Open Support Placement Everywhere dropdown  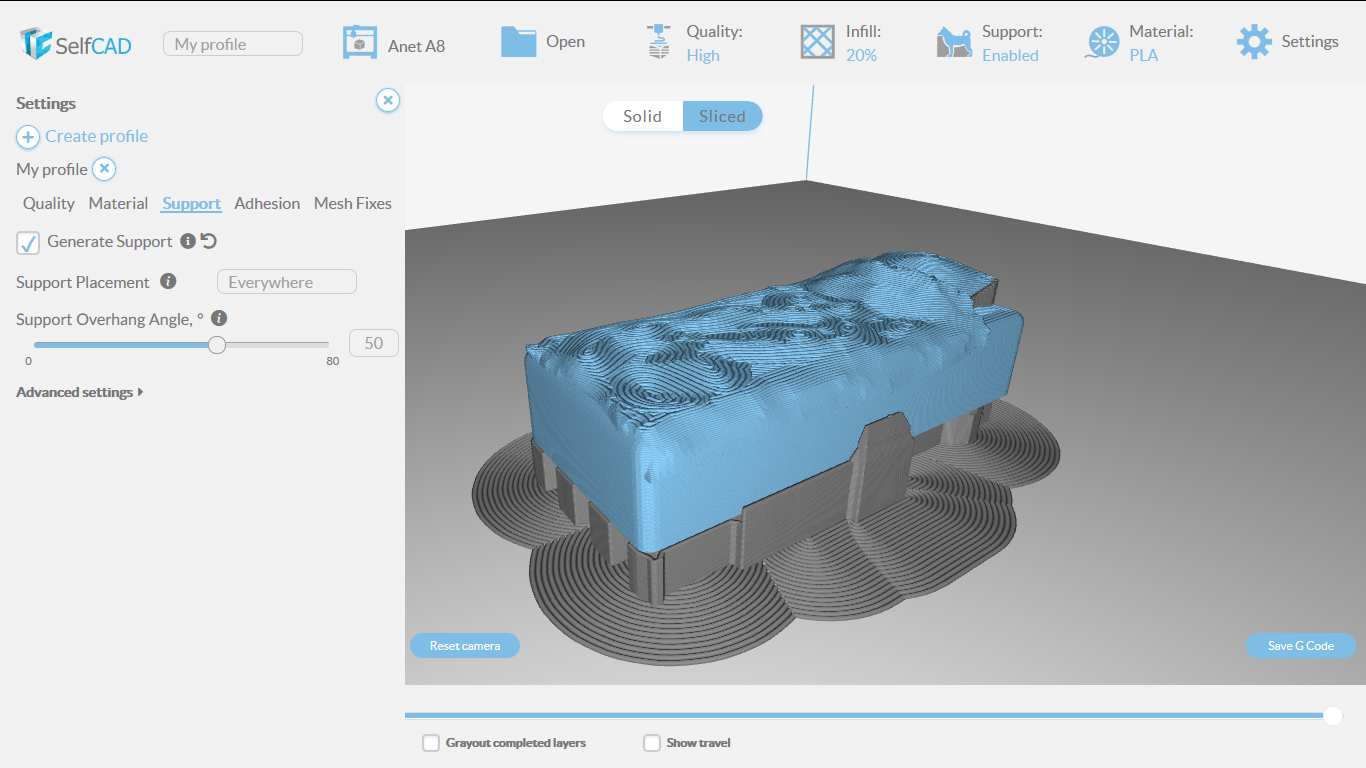click(x=287, y=282)
